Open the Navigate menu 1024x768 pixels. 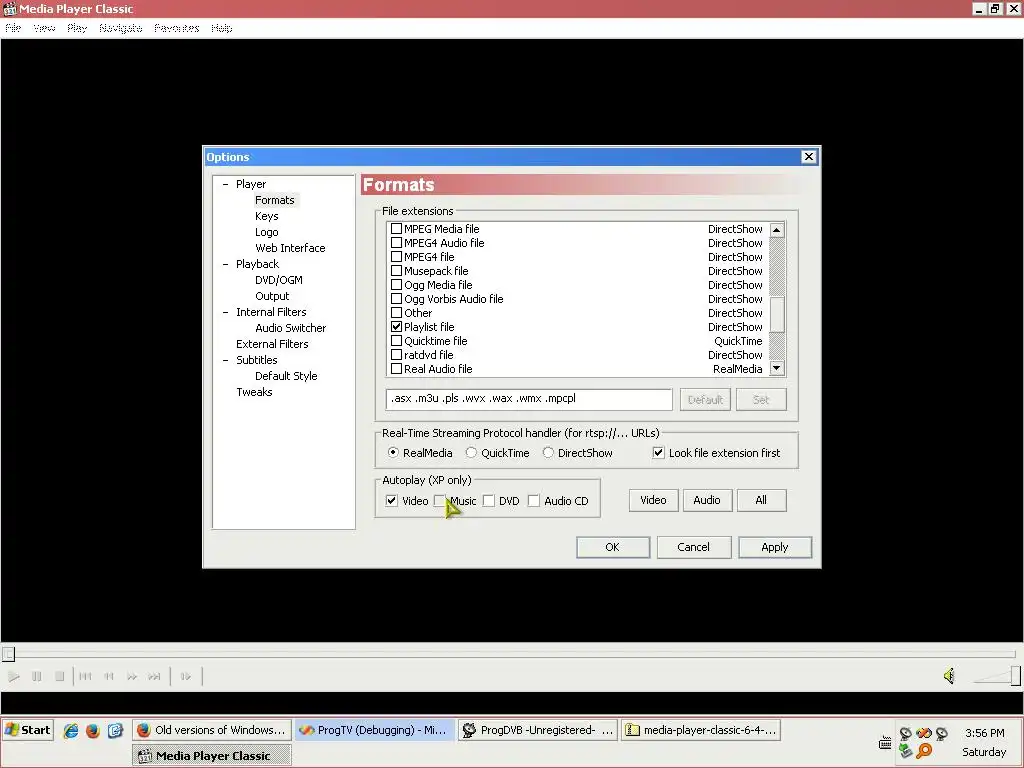pyautogui.click(x=121, y=28)
